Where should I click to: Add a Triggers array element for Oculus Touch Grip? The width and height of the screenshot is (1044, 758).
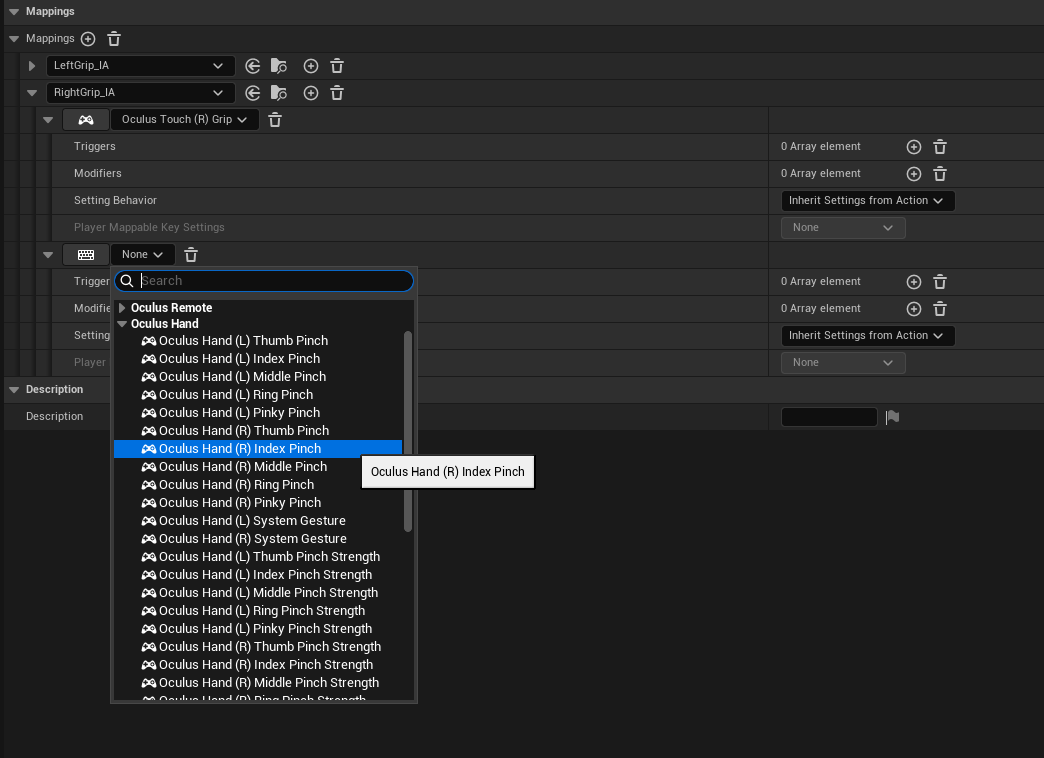913,147
